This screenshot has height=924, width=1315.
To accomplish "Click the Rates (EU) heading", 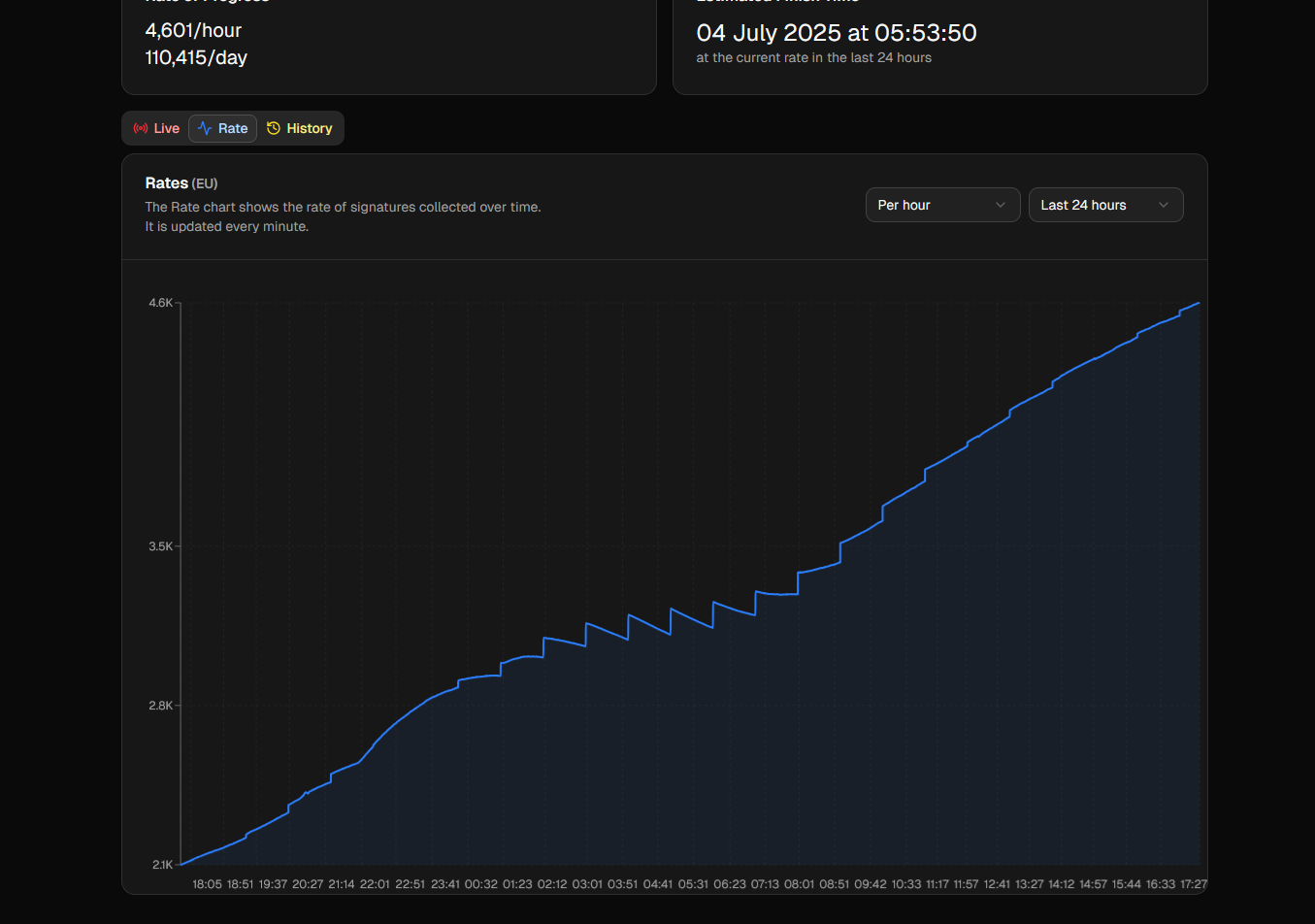I will coord(181,182).
